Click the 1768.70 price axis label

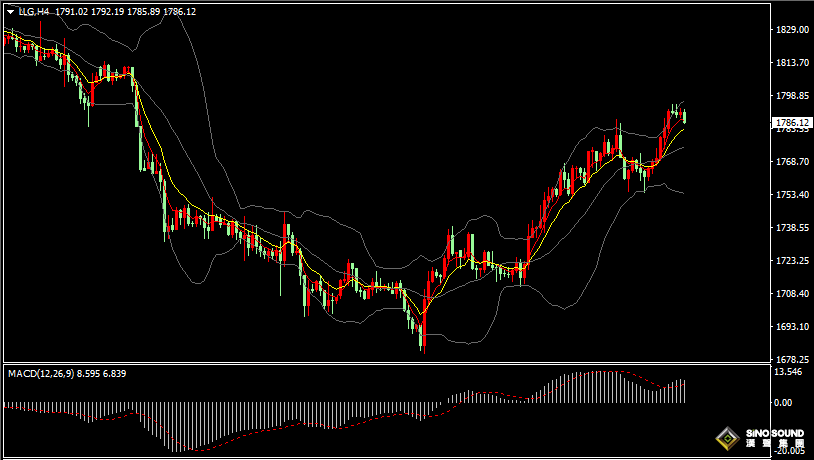click(x=793, y=161)
